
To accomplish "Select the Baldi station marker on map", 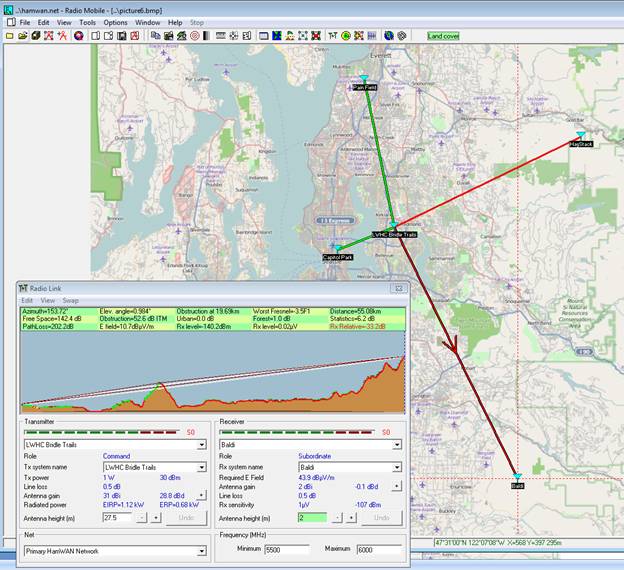I will [517, 478].
